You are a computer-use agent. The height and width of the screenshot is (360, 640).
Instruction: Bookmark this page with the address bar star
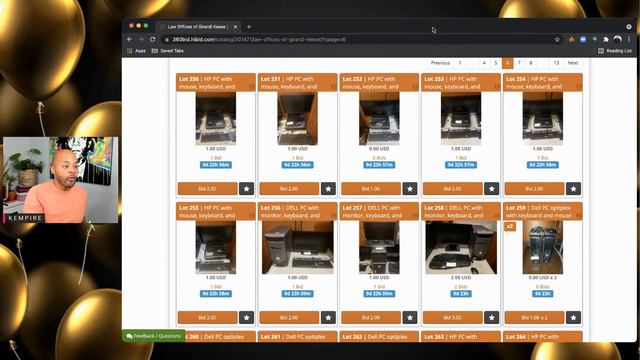(x=557, y=40)
